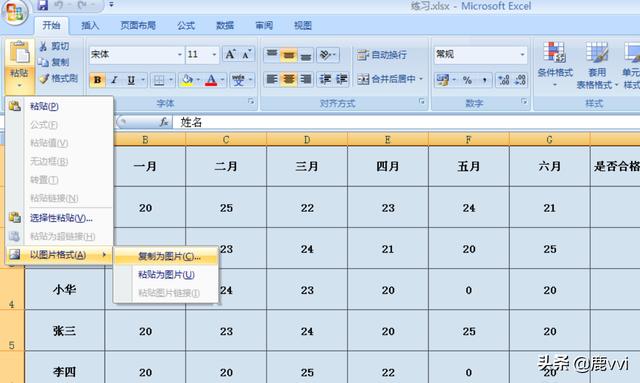Align text to top of cell
This screenshot has width=640, height=383.
(272, 55)
